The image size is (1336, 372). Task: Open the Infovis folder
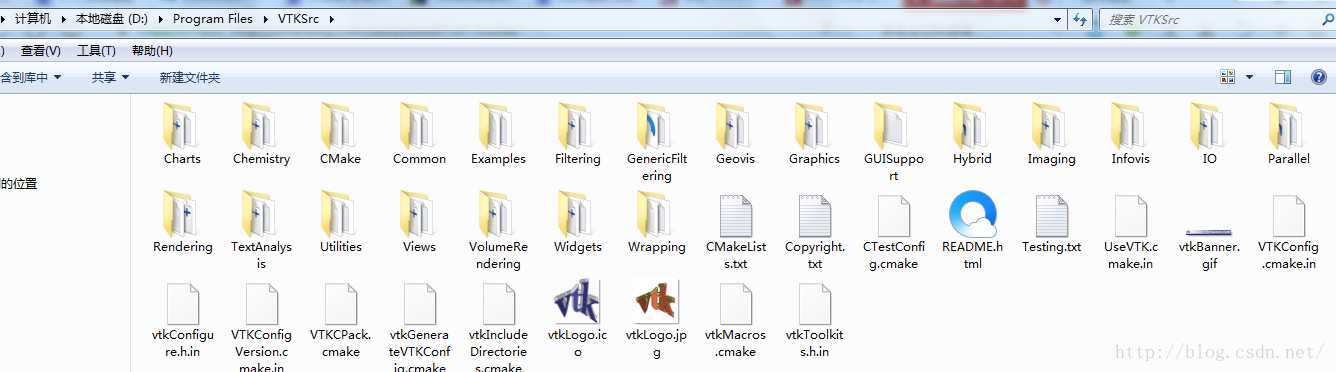[1130, 134]
